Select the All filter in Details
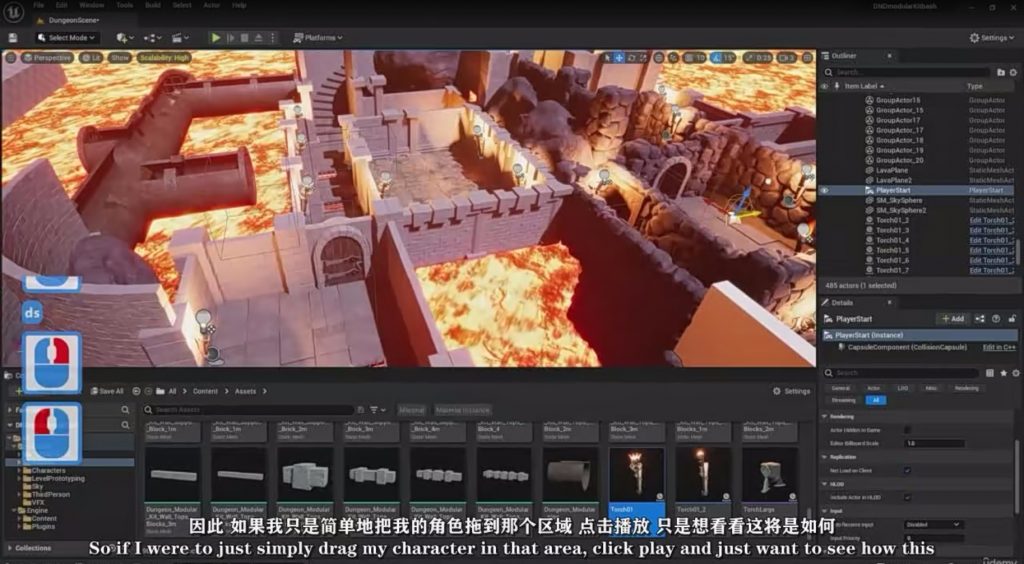The width and height of the screenshot is (1024, 564). (875, 400)
